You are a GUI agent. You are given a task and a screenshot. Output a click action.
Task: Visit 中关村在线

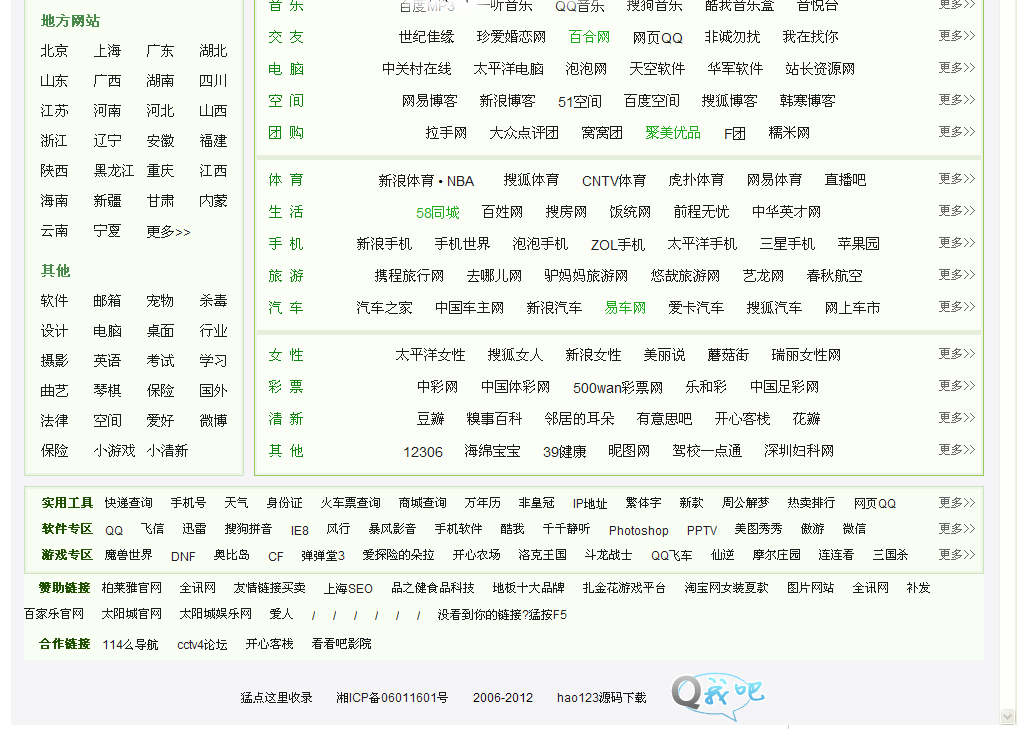click(417, 69)
